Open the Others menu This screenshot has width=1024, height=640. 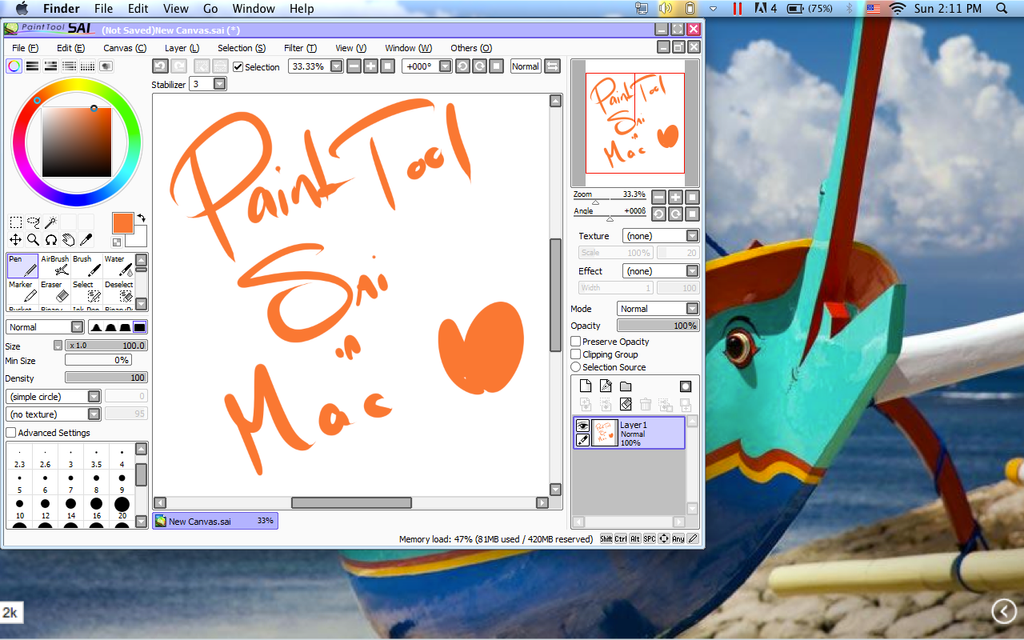471,48
